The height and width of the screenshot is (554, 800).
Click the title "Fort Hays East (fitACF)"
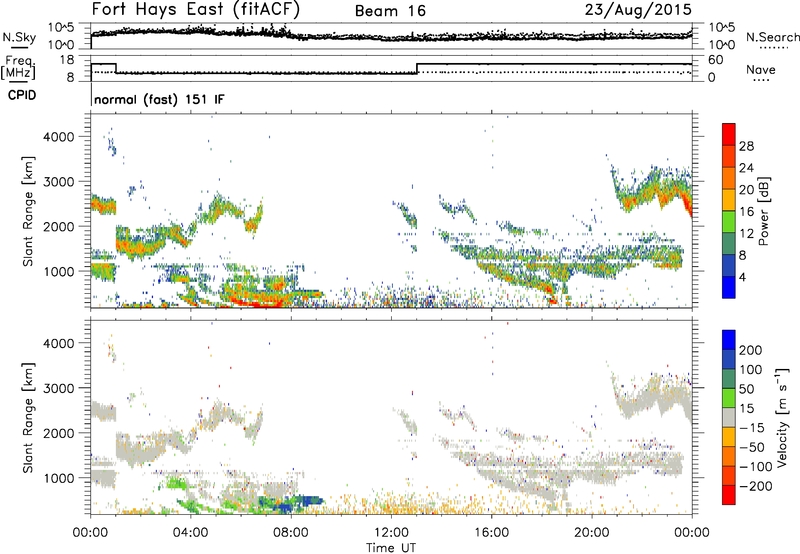click(x=195, y=9)
